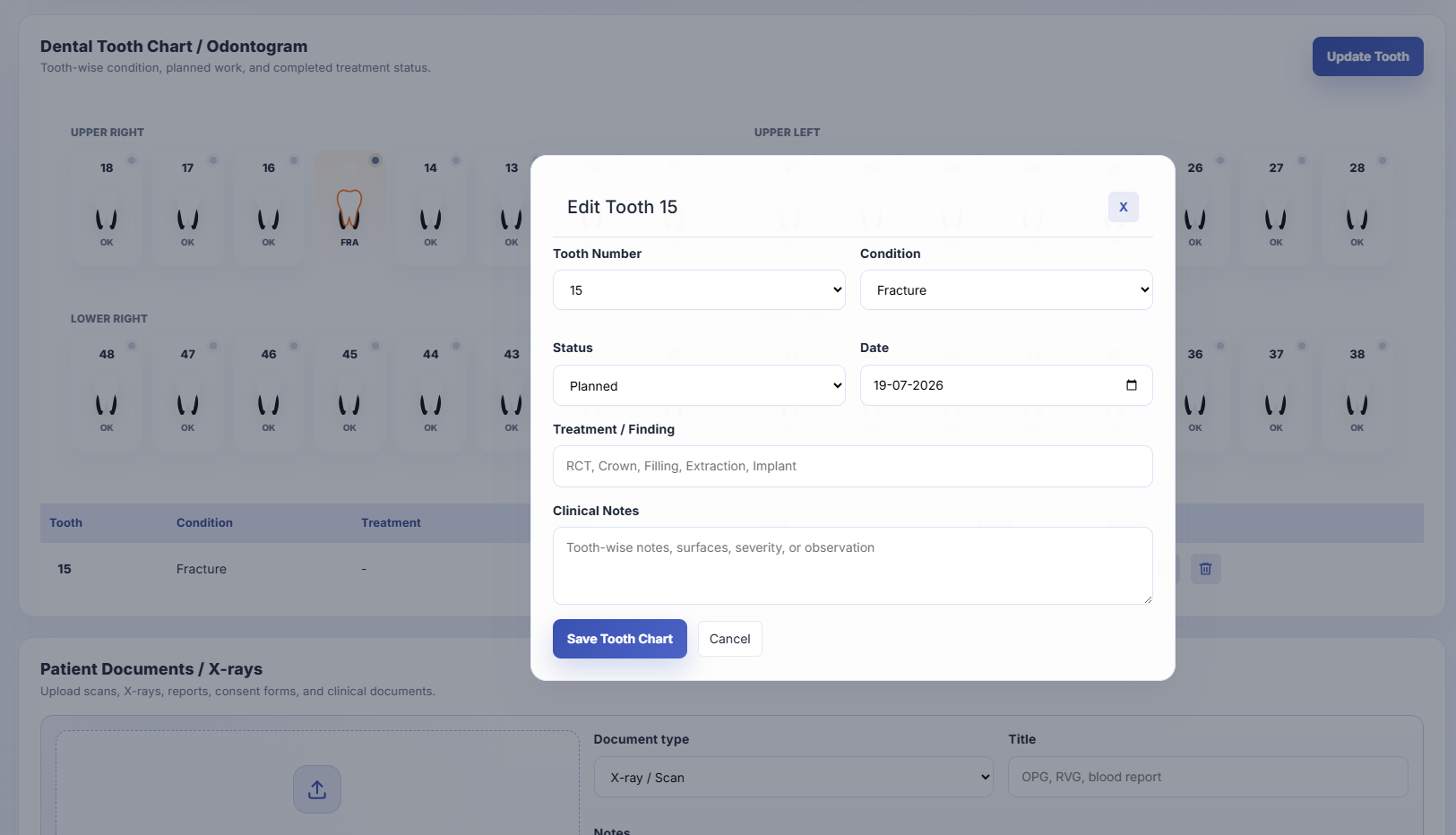The height and width of the screenshot is (835, 1456).
Task: Click the Tooth column header
Action: [65, 523]
